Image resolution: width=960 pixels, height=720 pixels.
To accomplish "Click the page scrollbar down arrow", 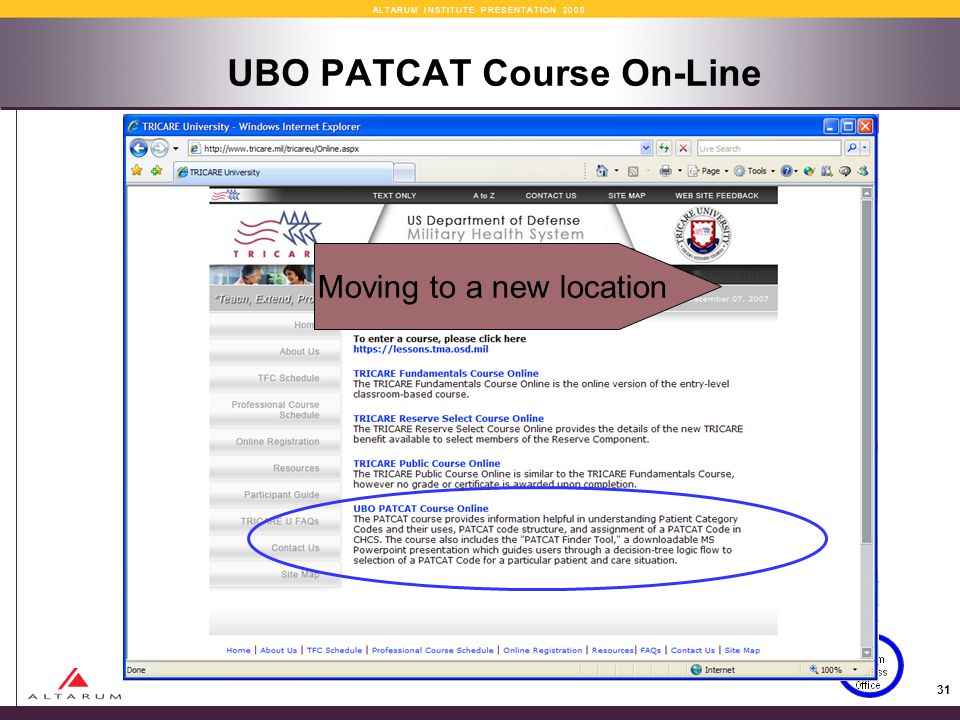I will (x=866, y=653).
